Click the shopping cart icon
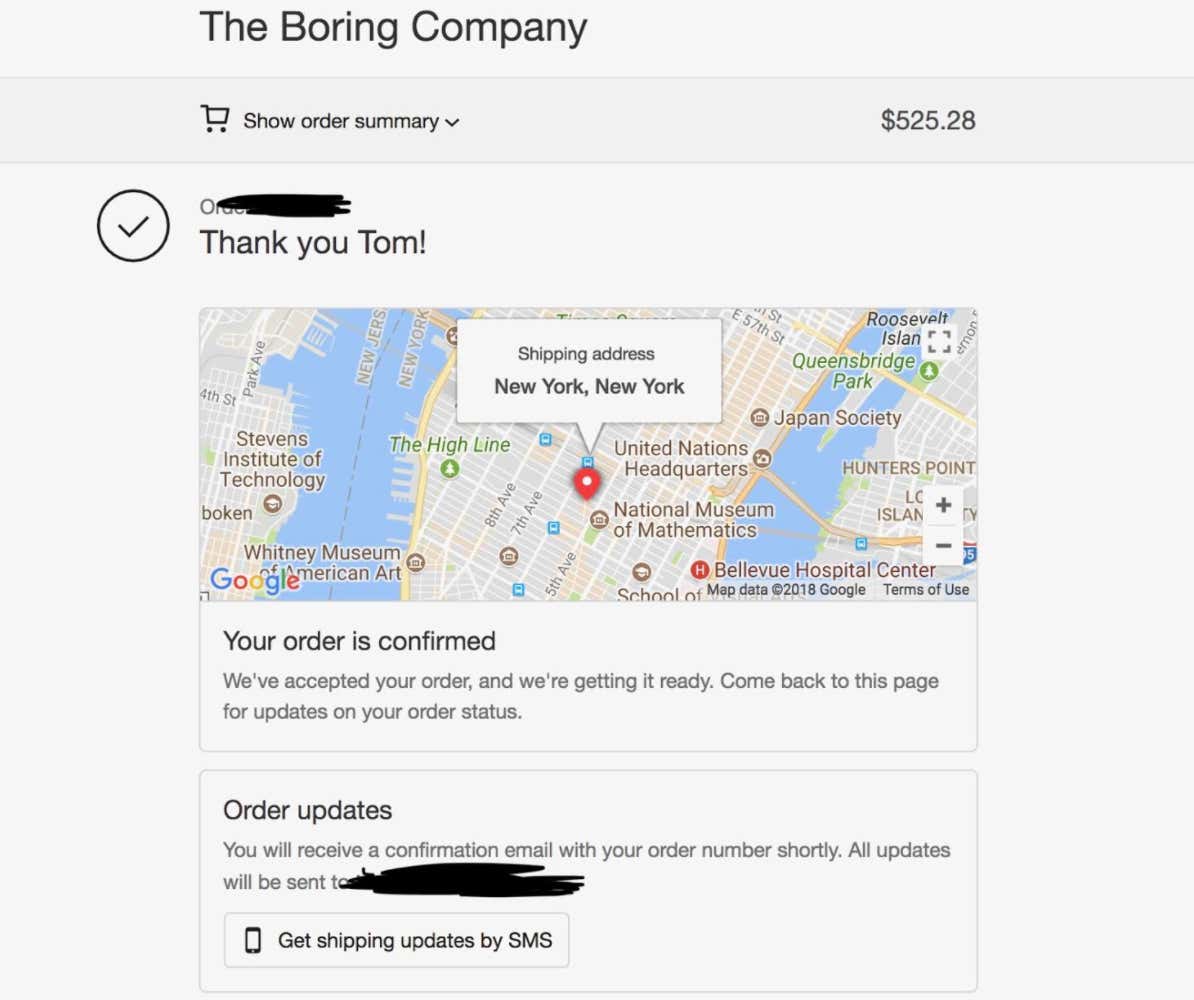Screen dimensions: 1194x1000 point(214,120)
